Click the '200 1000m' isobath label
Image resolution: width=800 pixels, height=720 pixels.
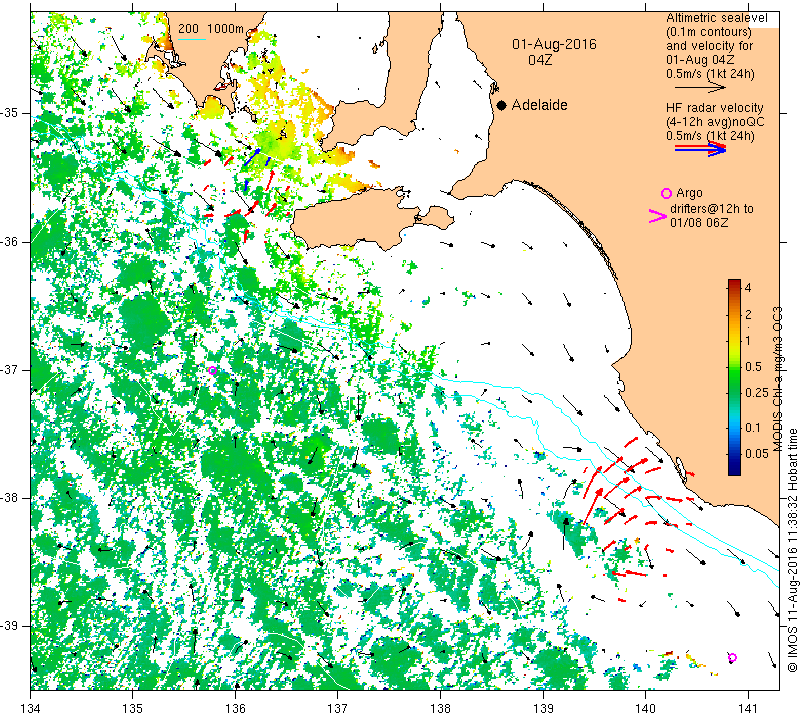point(211,29)
